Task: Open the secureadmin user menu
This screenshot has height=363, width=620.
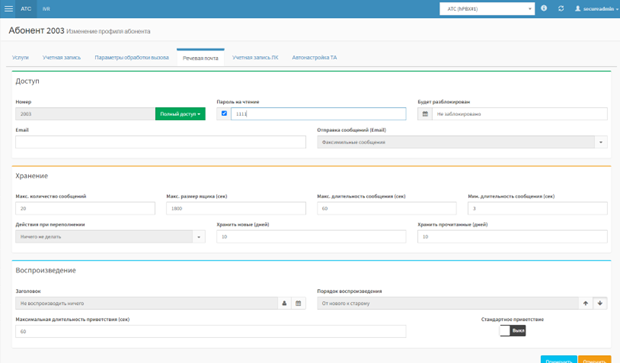Action: pyautogui.click(x=597, y=9)
